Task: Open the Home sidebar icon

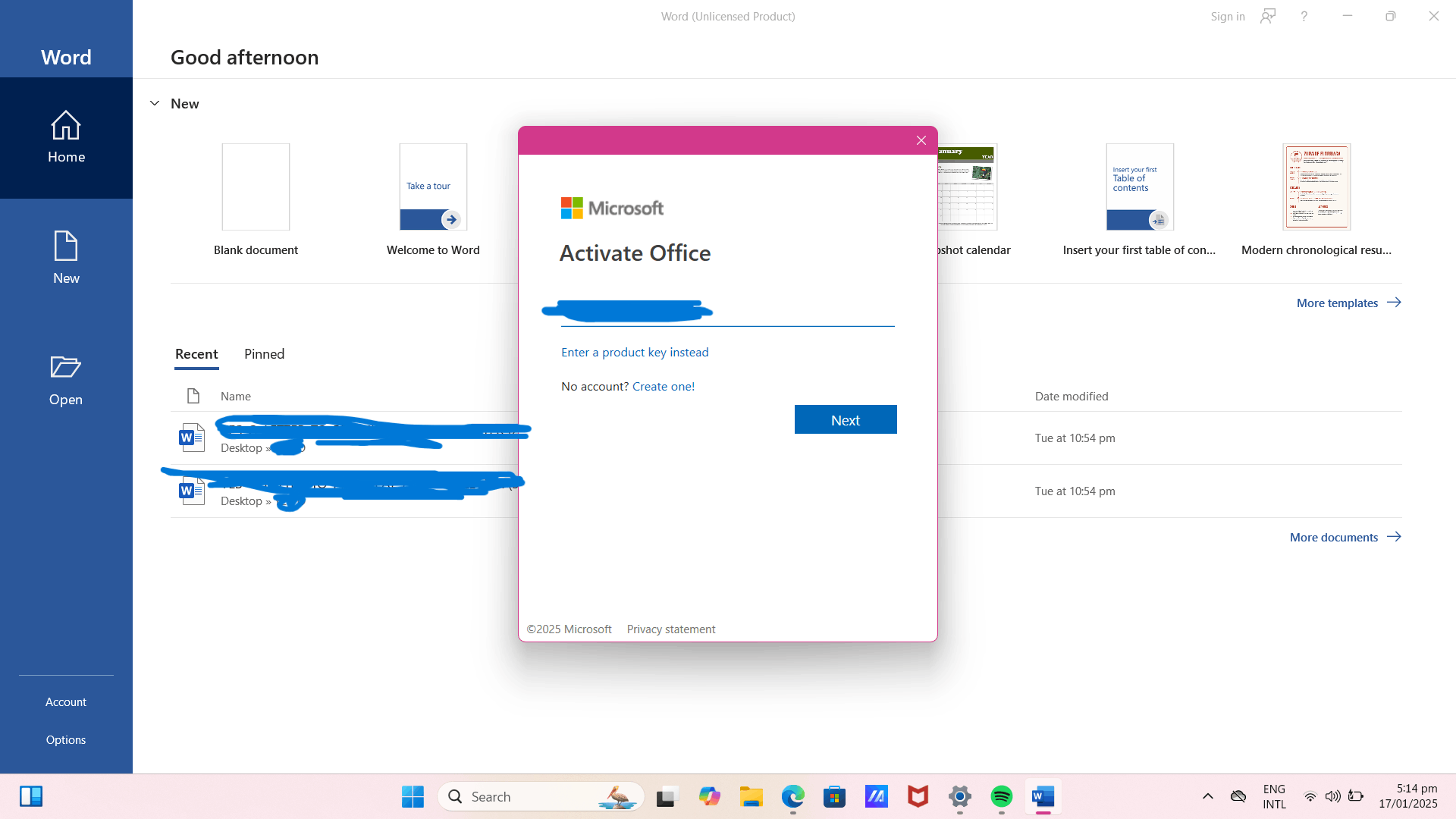Action: coord(66,137)
